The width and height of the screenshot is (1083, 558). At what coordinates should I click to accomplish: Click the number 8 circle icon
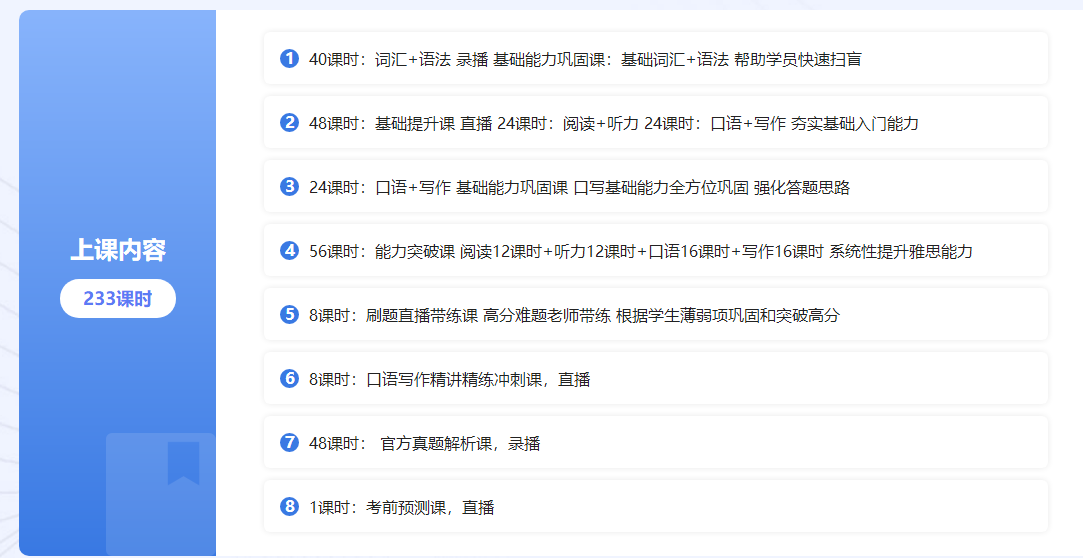pyautogui.click(x=290, y=507)
